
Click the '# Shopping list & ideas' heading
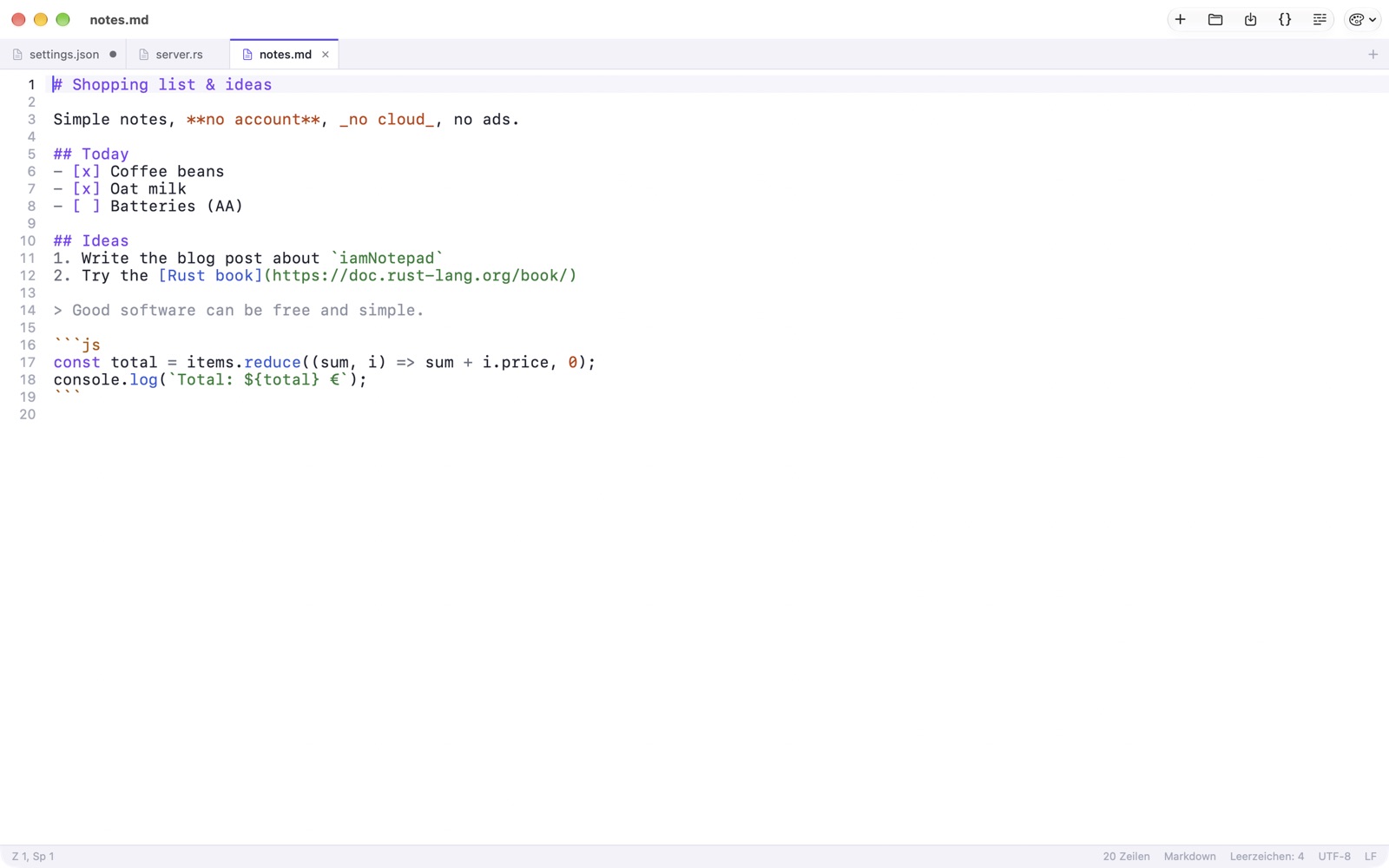[162, 85]
